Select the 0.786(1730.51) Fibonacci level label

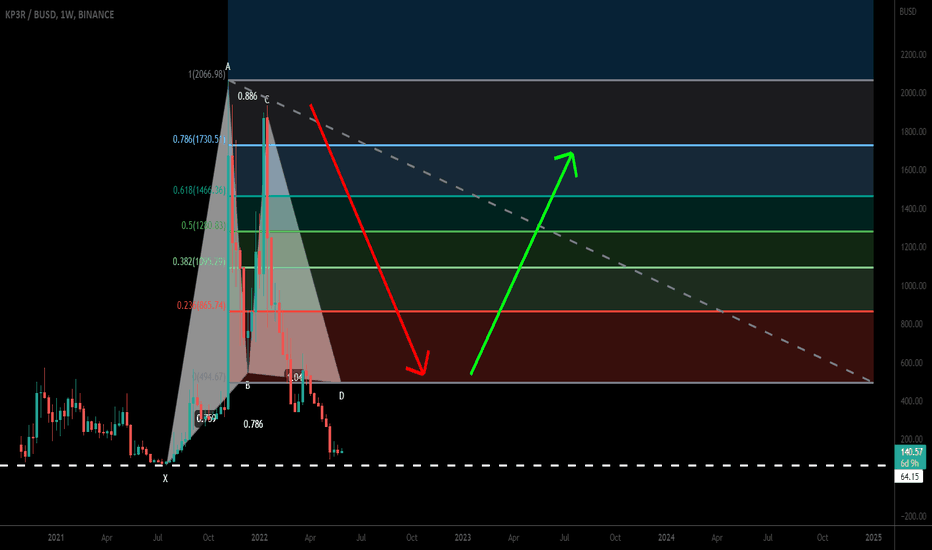[x=199, y=139]
